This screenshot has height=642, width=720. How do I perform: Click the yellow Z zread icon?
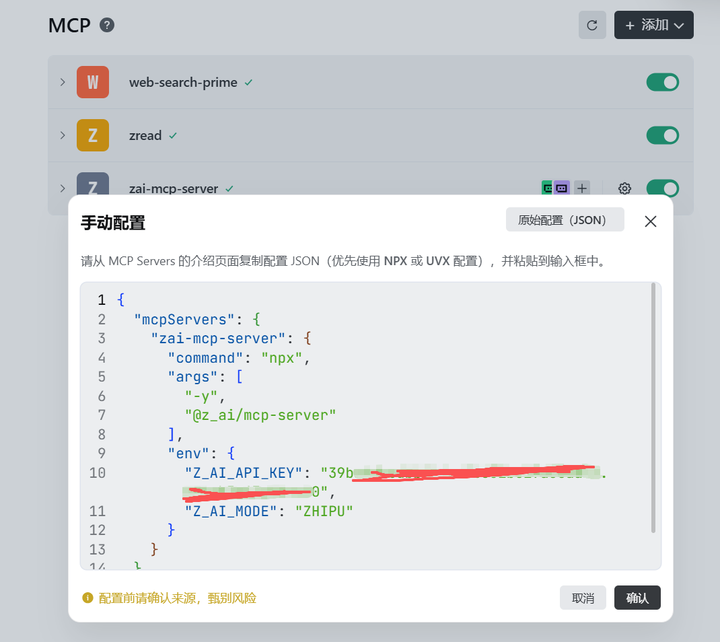(93, 135)
